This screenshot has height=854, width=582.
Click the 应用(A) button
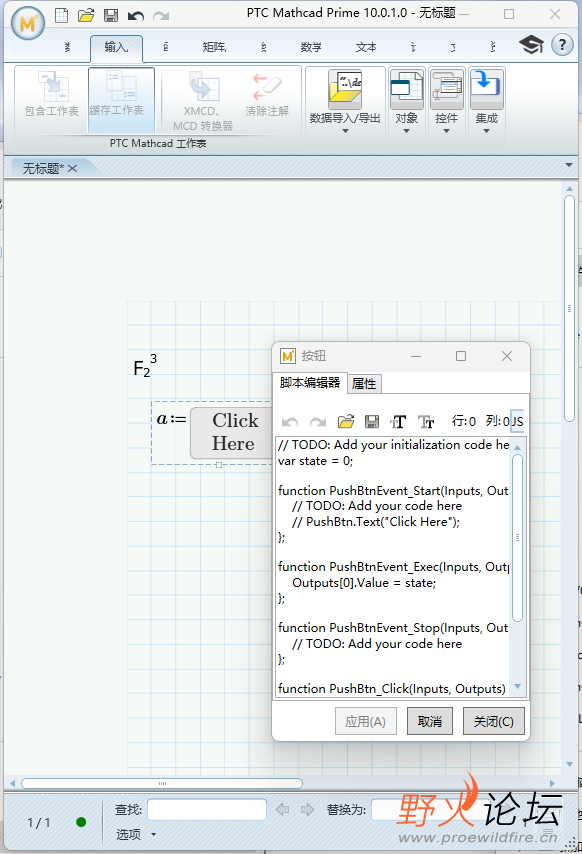point(365,722)
